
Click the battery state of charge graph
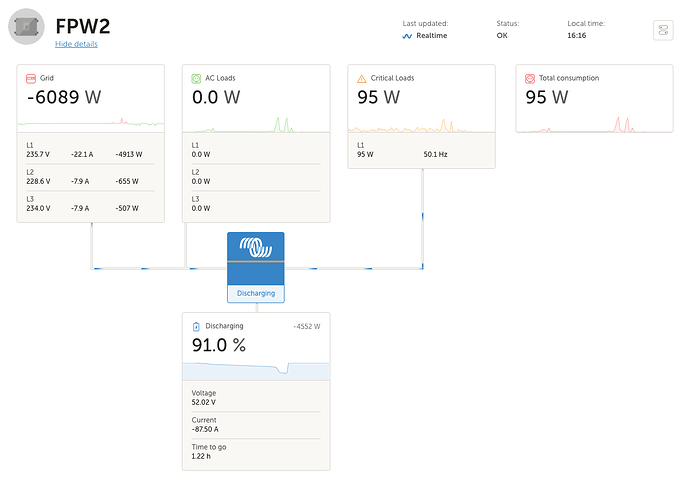click(256, 369)
